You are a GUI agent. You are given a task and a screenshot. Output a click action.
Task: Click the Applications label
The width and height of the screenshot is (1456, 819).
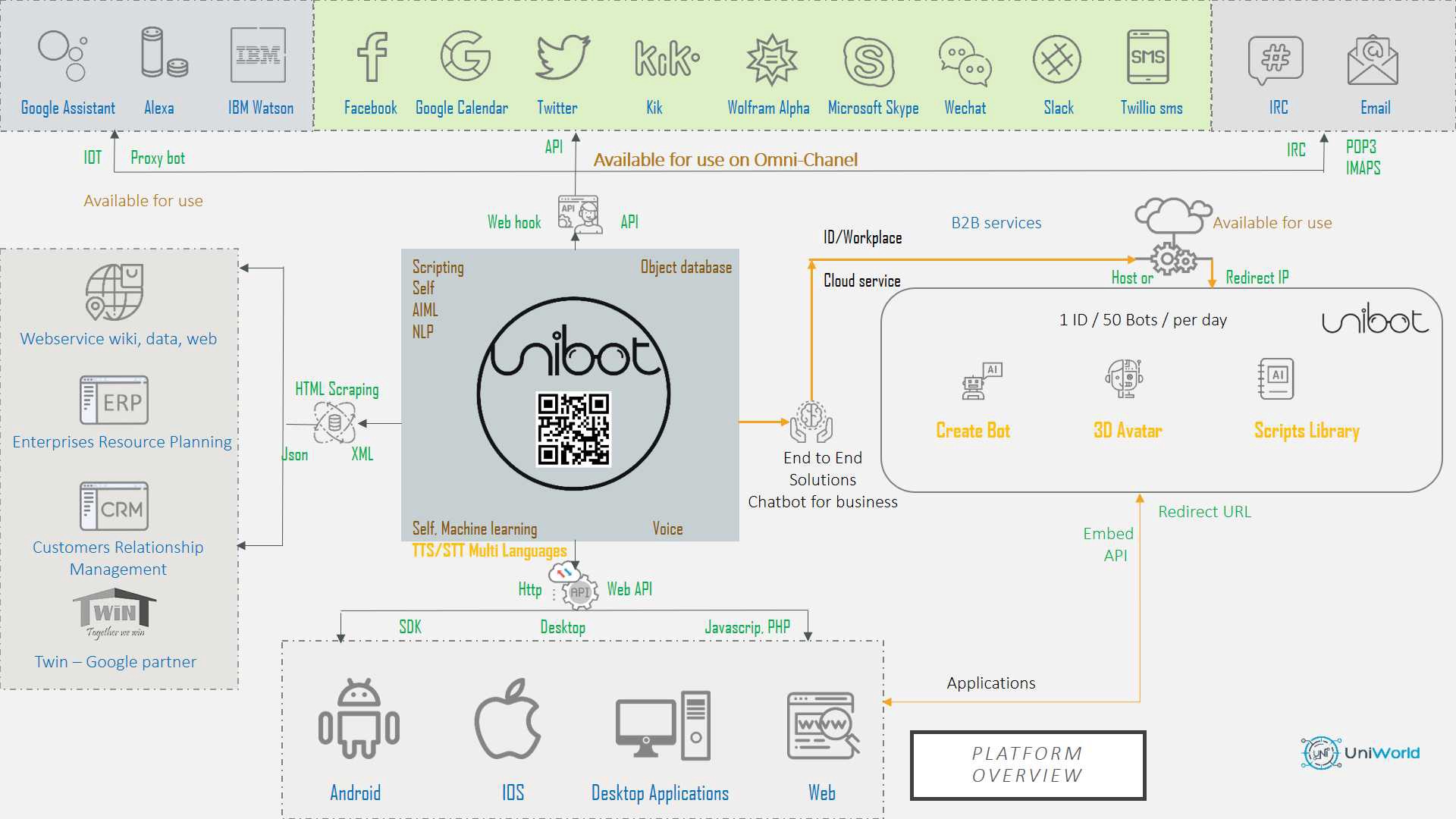click(x=991, y=683)
